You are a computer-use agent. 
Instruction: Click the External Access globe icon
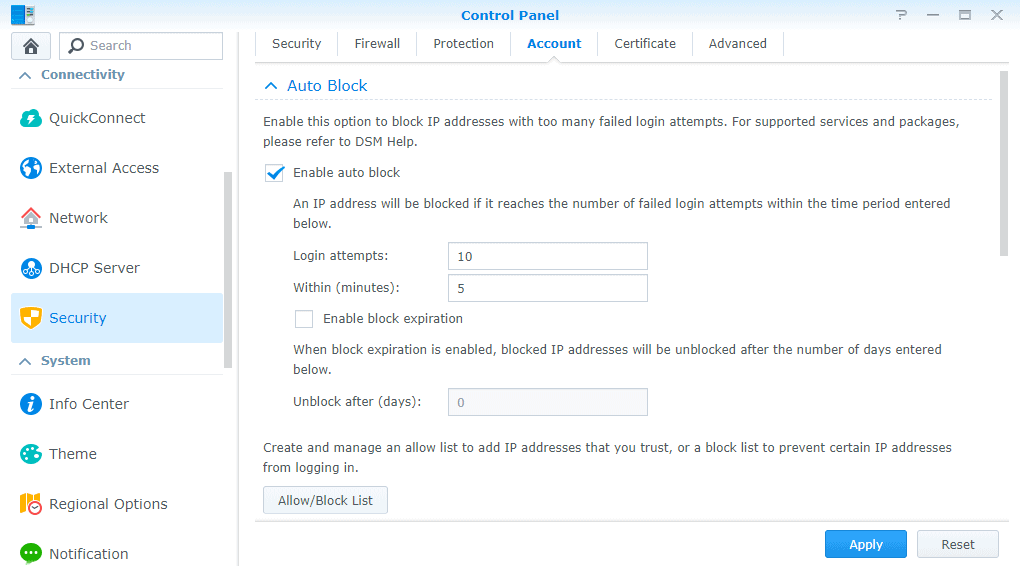click(31, 168)
